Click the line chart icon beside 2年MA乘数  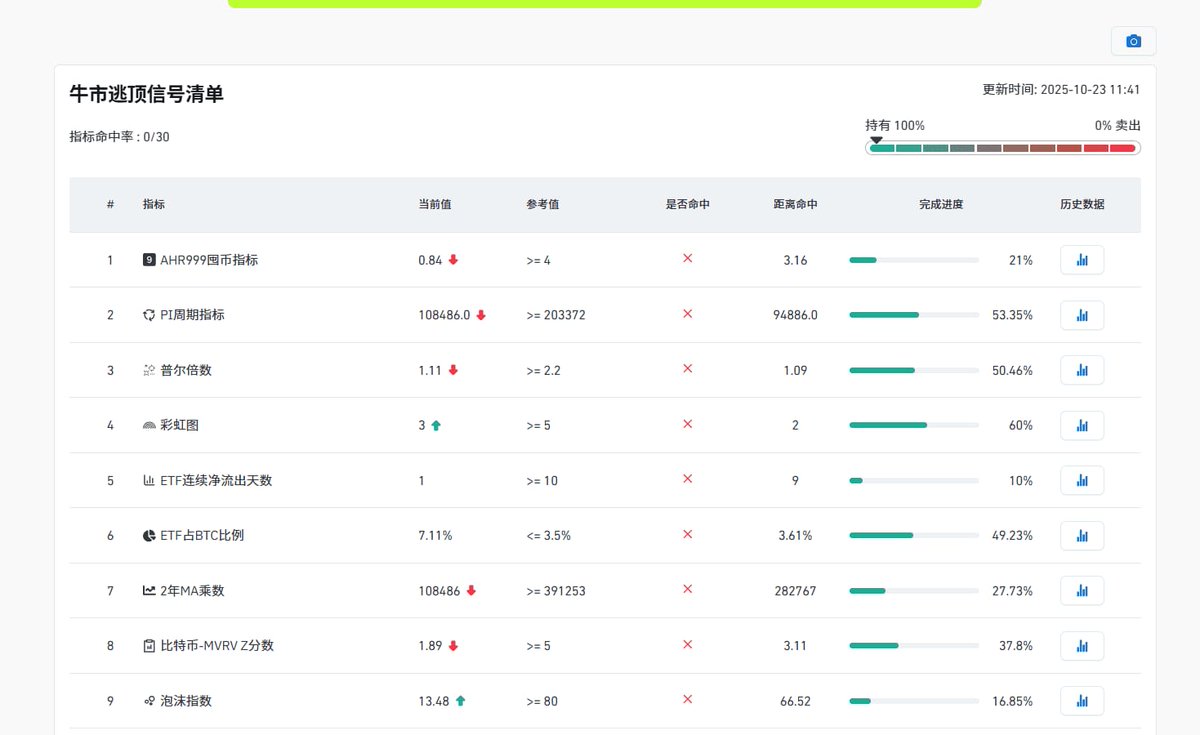coord(149,591)
